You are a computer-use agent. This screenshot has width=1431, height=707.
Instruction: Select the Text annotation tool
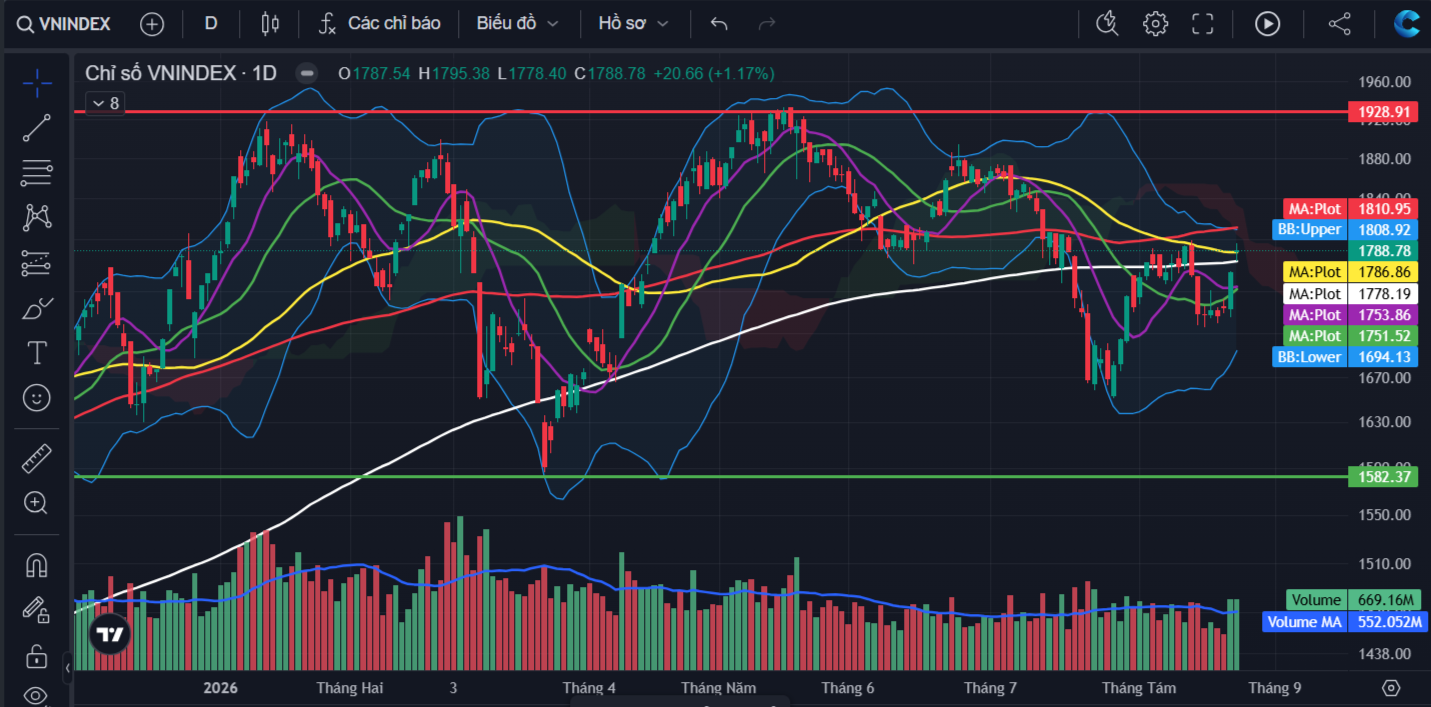[37, 353]
